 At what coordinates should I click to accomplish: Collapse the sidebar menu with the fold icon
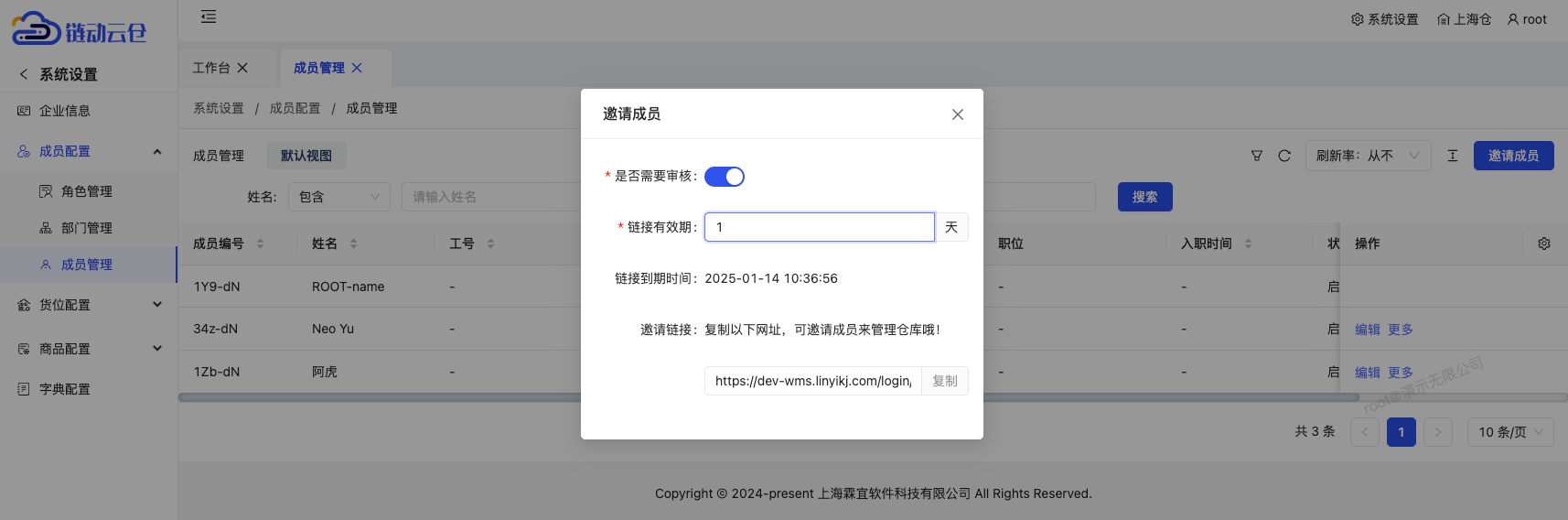209,16
